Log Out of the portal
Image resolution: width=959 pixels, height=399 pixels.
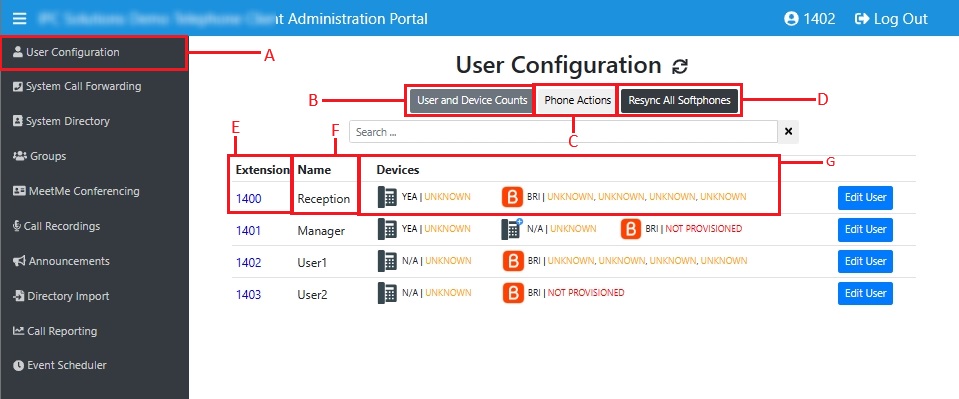tap(891, 19)
